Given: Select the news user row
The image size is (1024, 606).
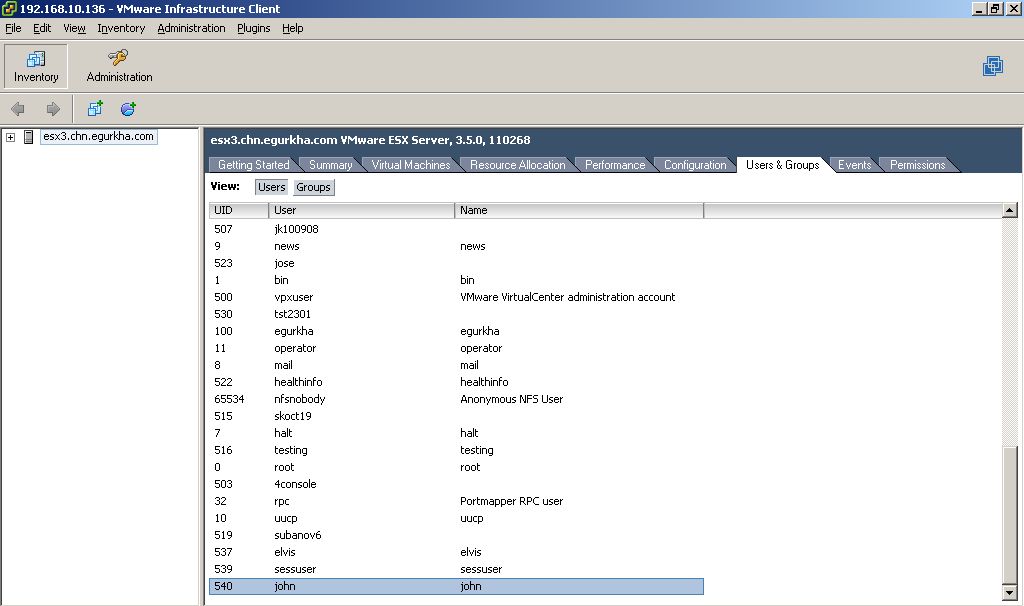Looking at the screenshot, I should tap(456, 246).
